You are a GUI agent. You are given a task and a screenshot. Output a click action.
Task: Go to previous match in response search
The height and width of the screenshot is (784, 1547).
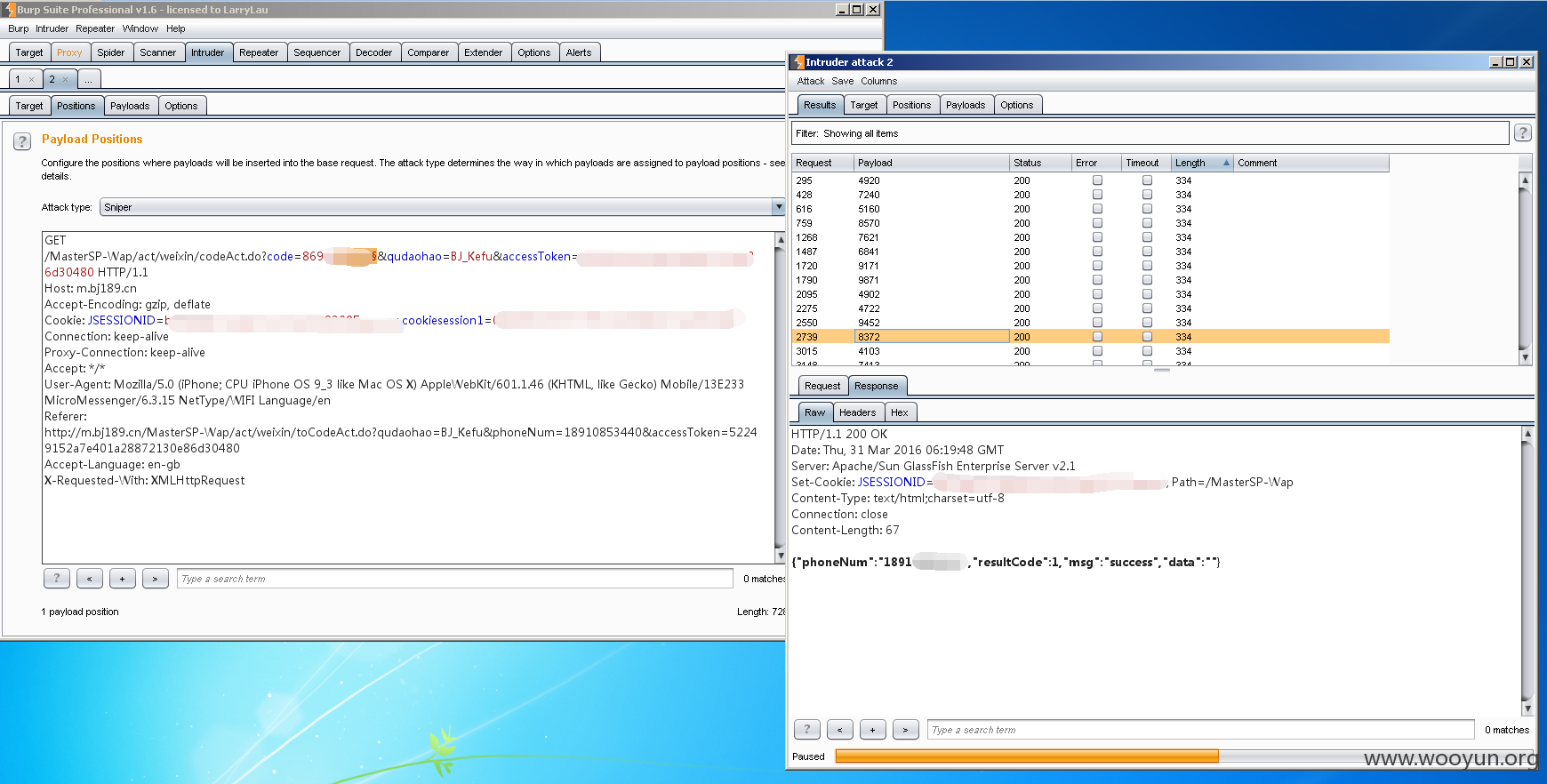840,730
